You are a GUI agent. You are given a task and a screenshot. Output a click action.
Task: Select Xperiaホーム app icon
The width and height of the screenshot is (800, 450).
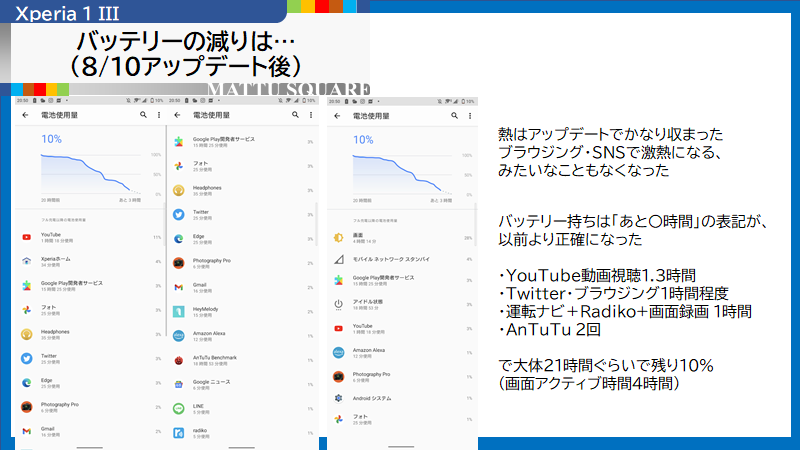(x=27, y=261)
